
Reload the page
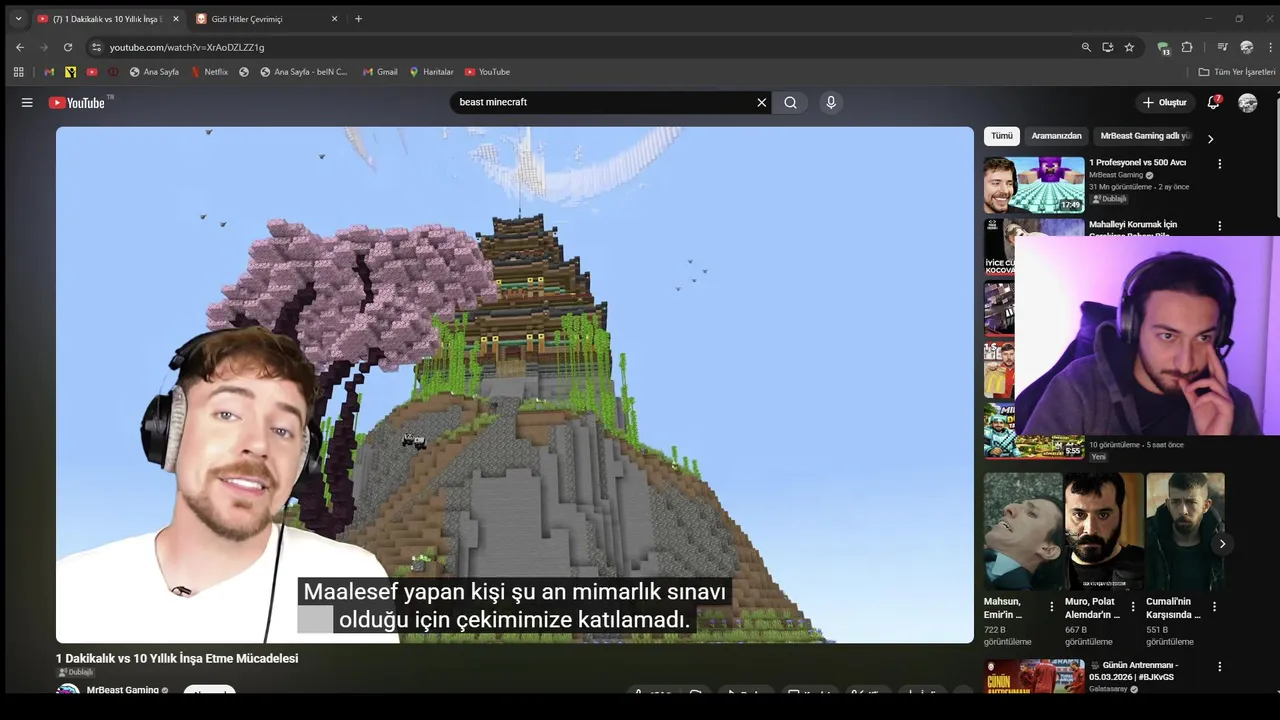[x=68, y=47]
